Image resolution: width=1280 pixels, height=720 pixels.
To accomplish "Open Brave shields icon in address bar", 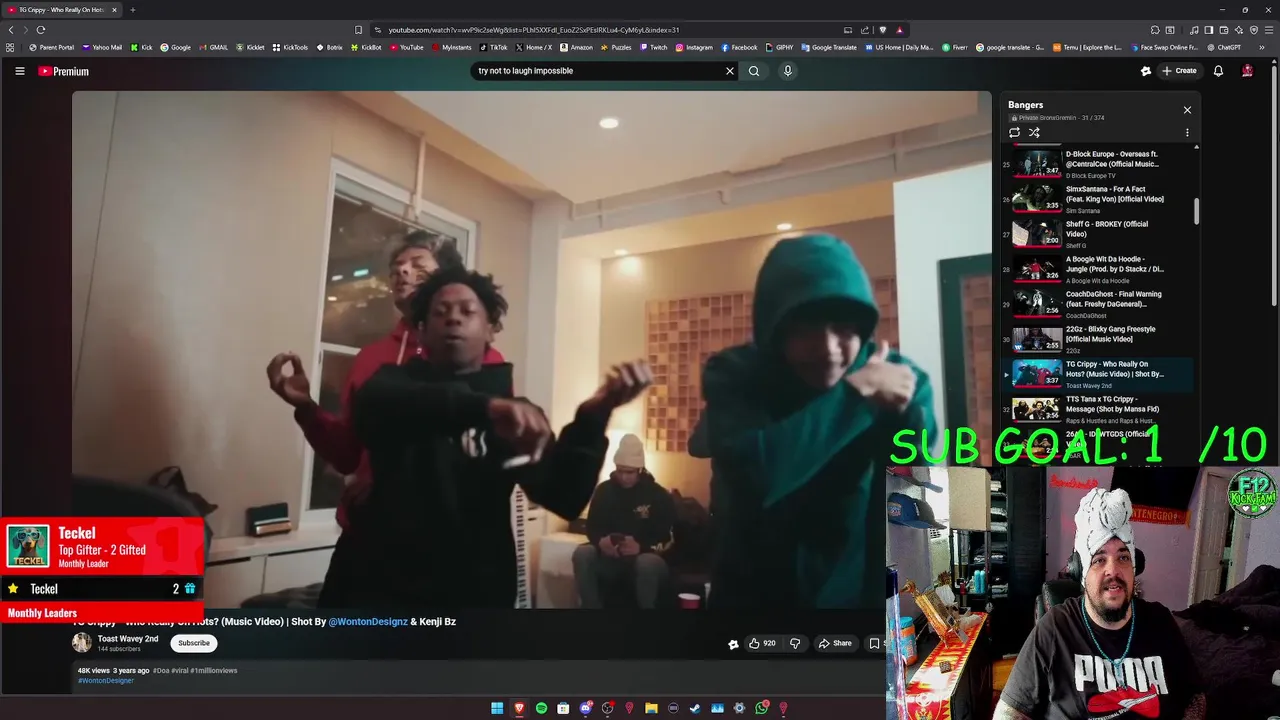I will (x=882, y=30).
